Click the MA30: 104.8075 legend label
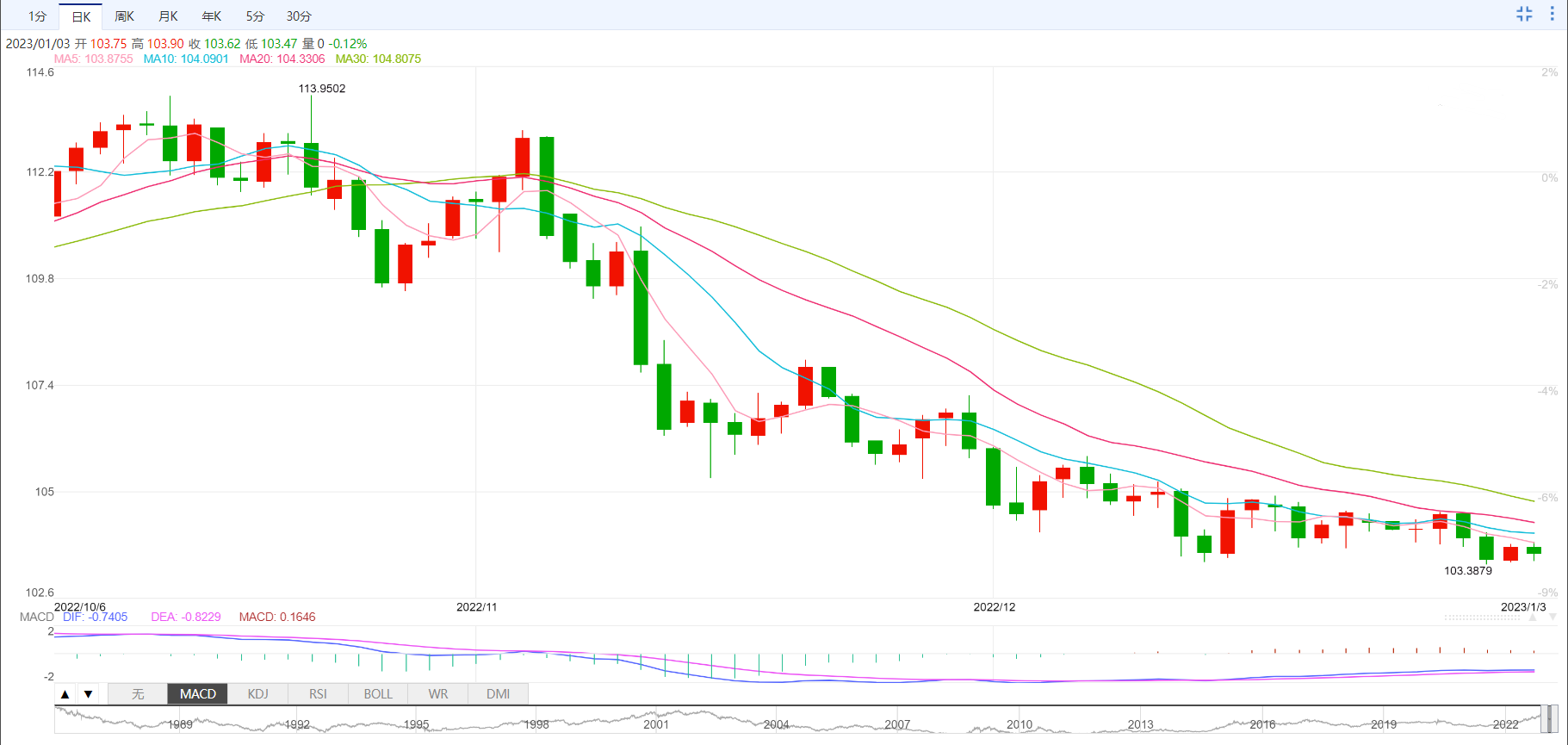Screen dimensions: 1568x745 click(x=378, y=59)
